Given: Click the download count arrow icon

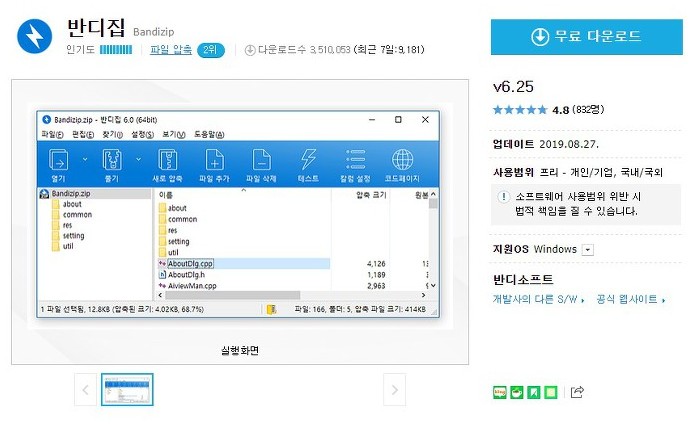Looking at the screenshot, I should click(x=250, y=50).
